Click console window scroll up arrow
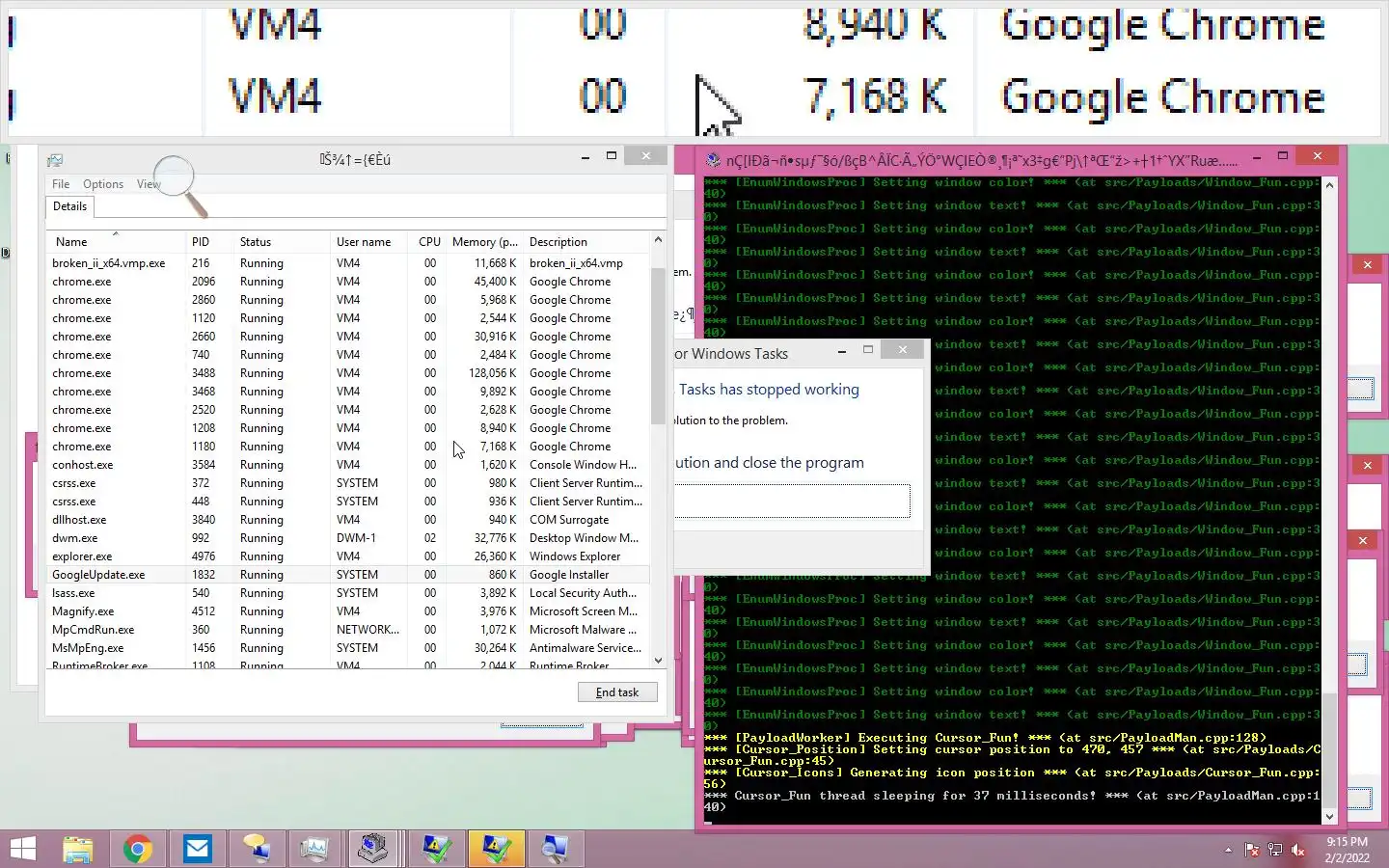1389x868 pixels. pyautogui.click(x=1329, y=185)
